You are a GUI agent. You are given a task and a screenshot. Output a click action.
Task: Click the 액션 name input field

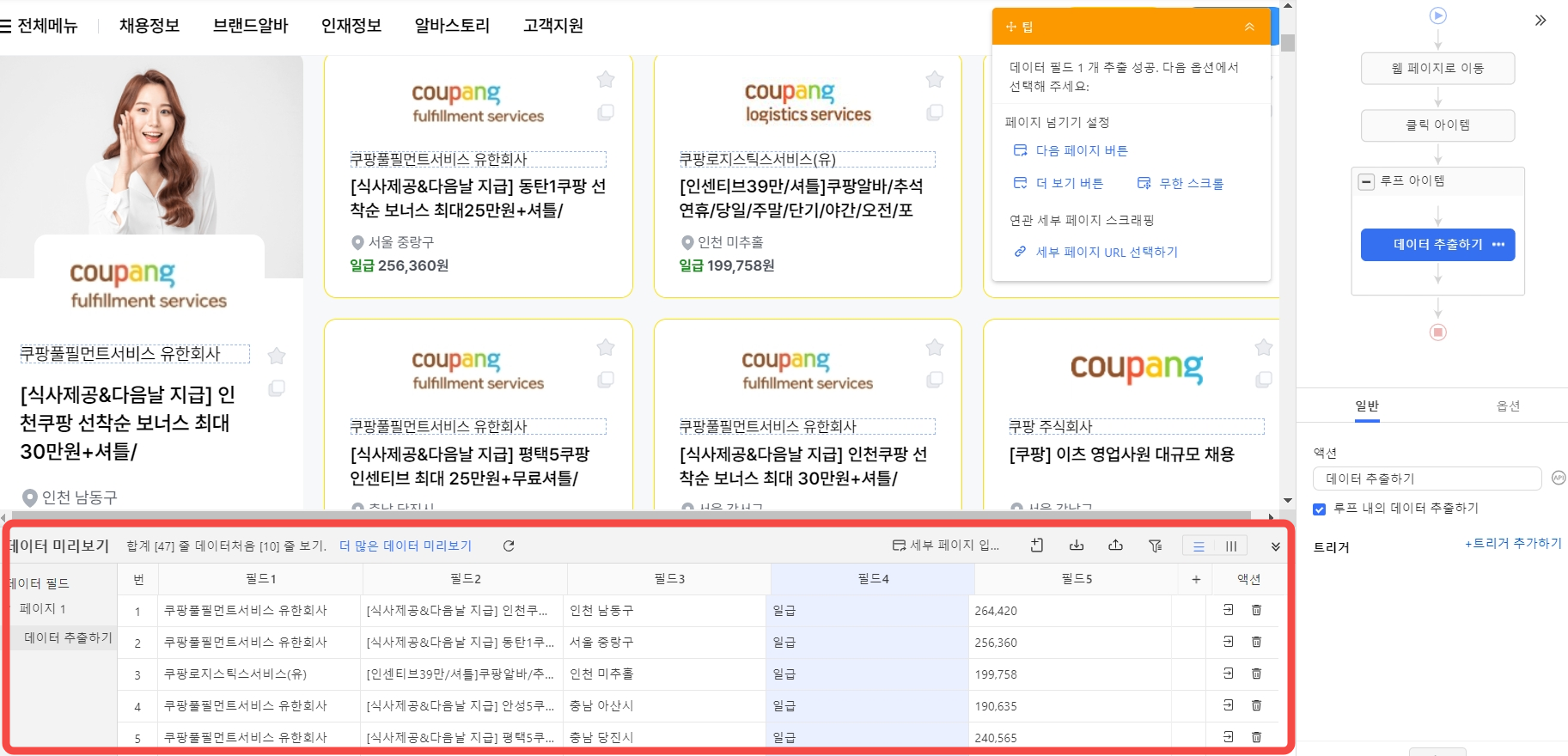pyautogui.click(x=1426, y=479)
